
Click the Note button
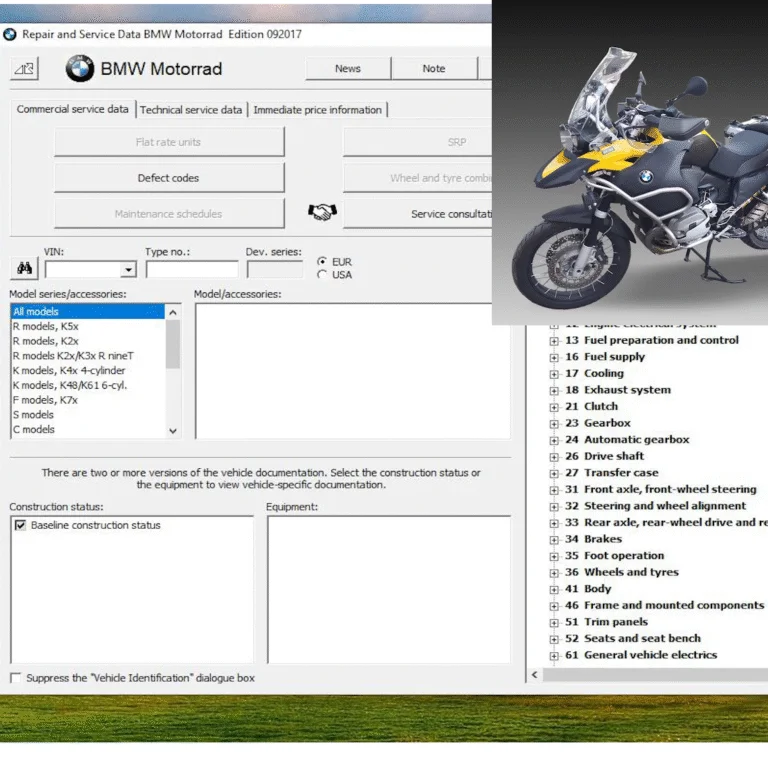coord(434,69)
